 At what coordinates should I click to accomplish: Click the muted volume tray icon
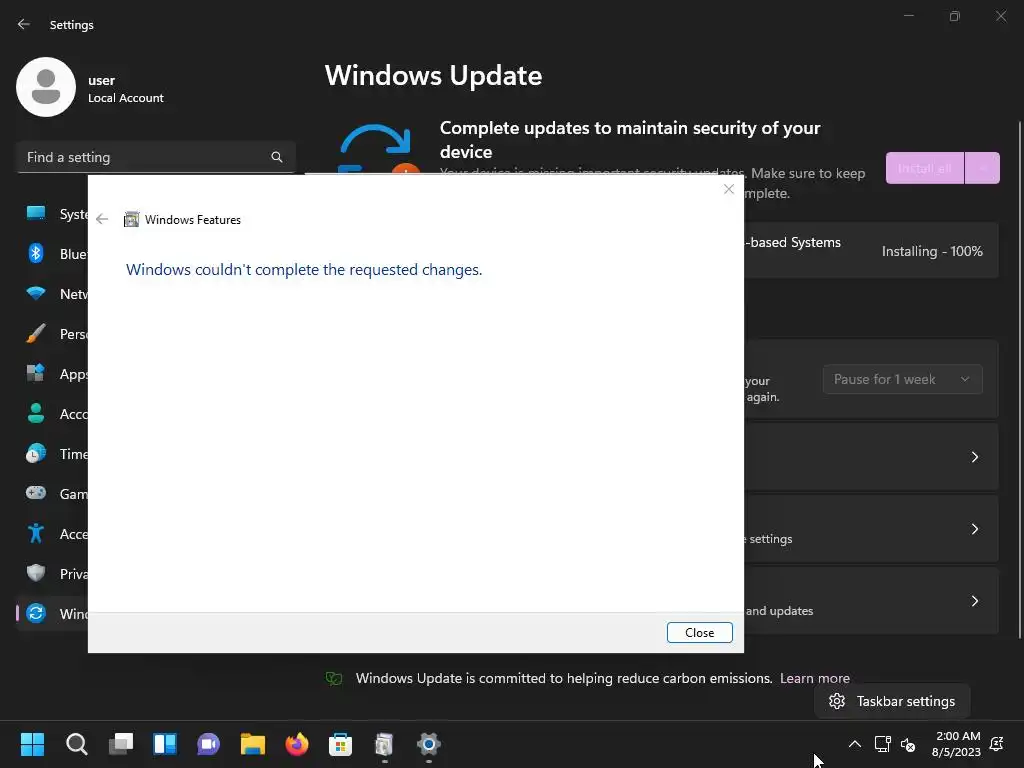pos(908,744)
